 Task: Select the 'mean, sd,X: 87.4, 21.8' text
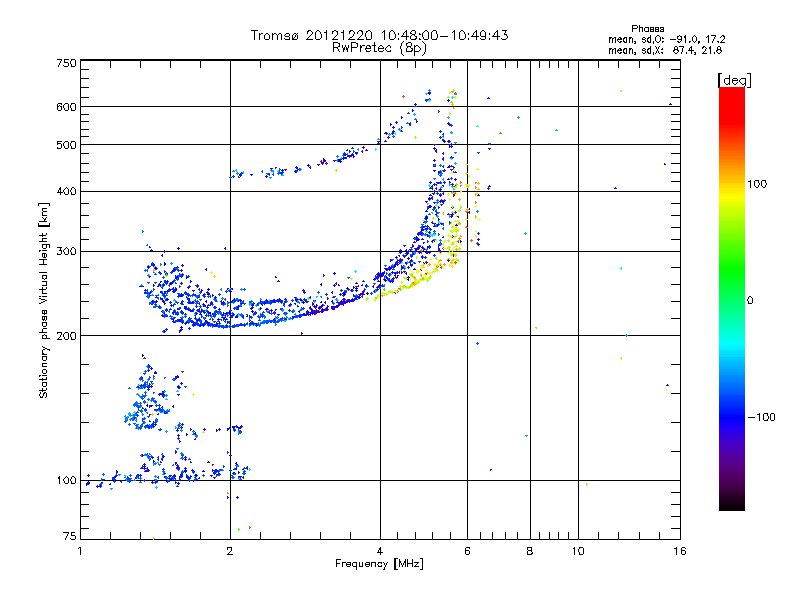(x=665, y=50)
